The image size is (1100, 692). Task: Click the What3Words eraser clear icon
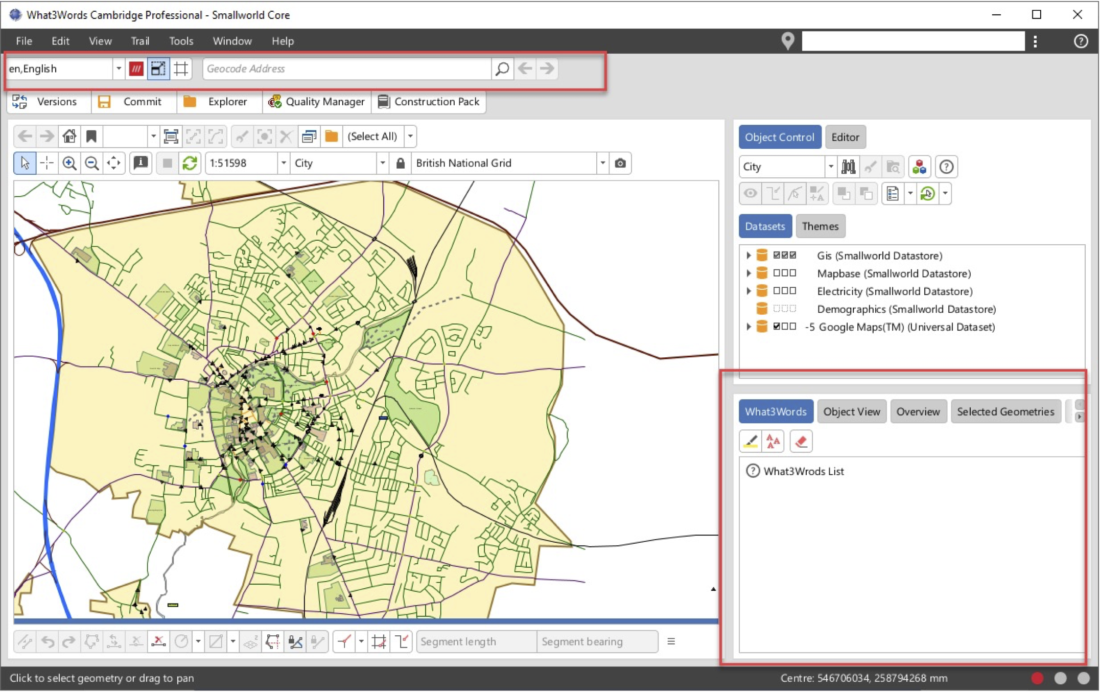pyautogui.click(x=801, y=441)
